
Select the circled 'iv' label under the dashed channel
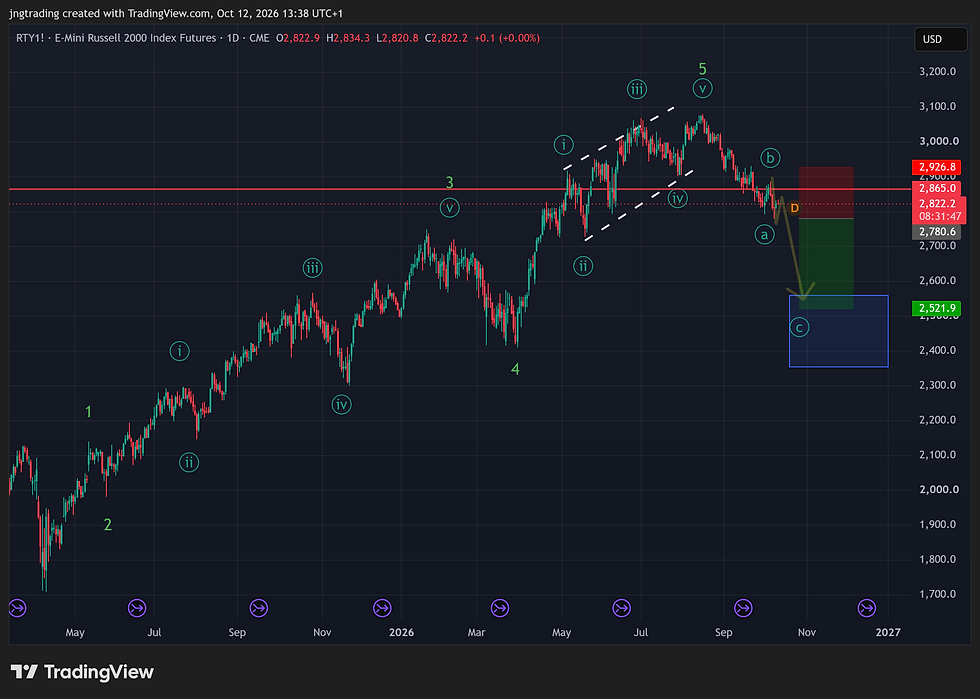click(678, 198)
